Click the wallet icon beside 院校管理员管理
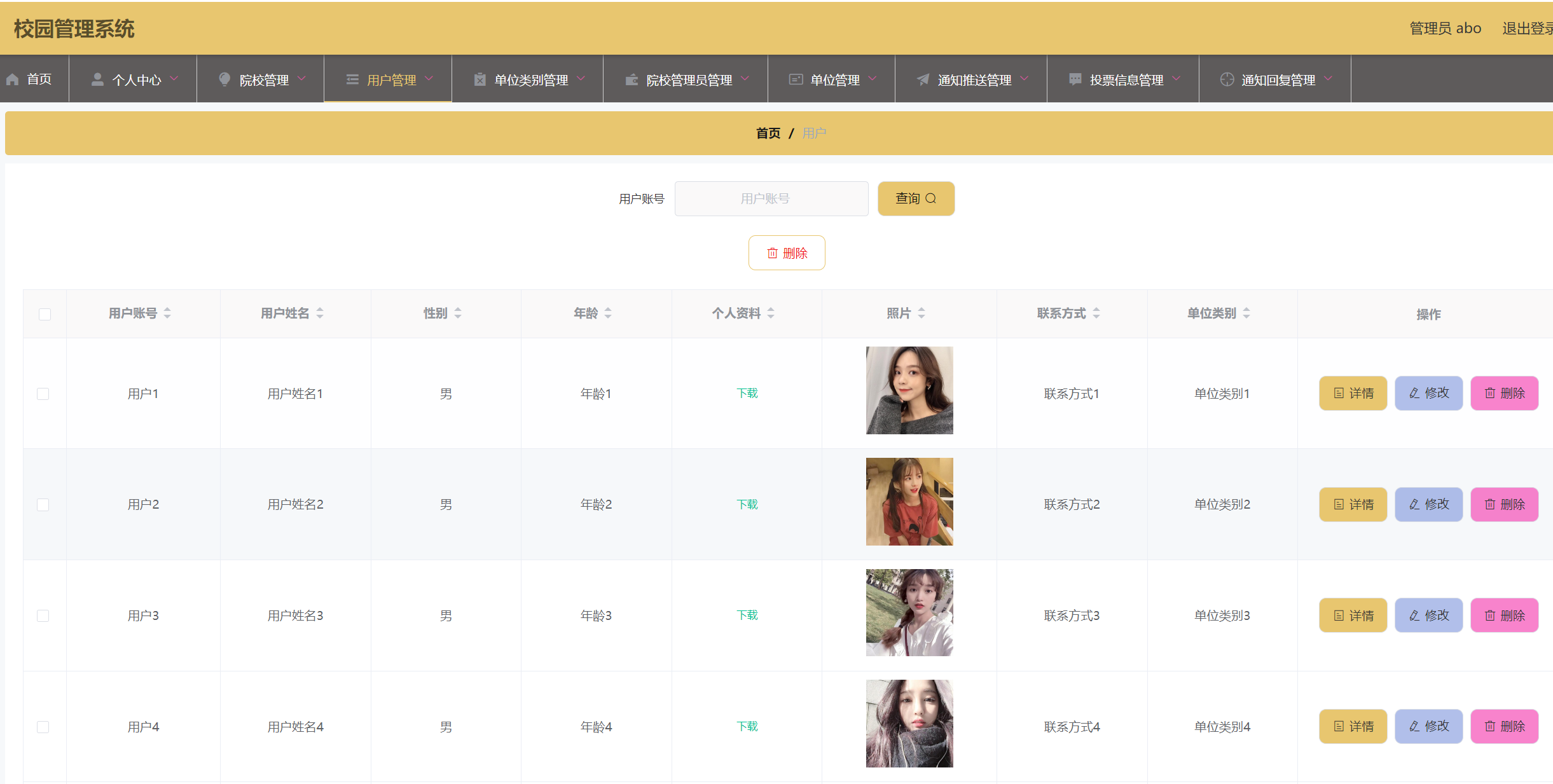The width and height of the screenshot is (1553, 784). [632, 79]
